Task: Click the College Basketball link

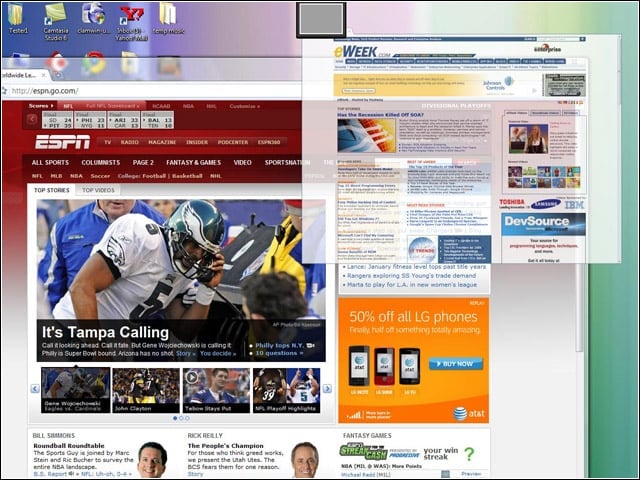Action: click(187, 176)
